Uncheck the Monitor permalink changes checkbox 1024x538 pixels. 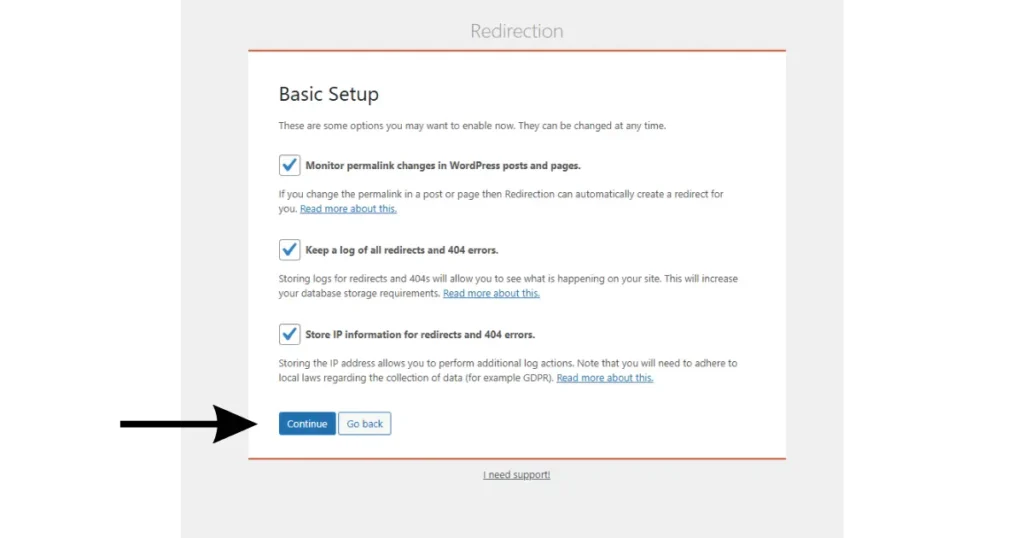point(290,165)
